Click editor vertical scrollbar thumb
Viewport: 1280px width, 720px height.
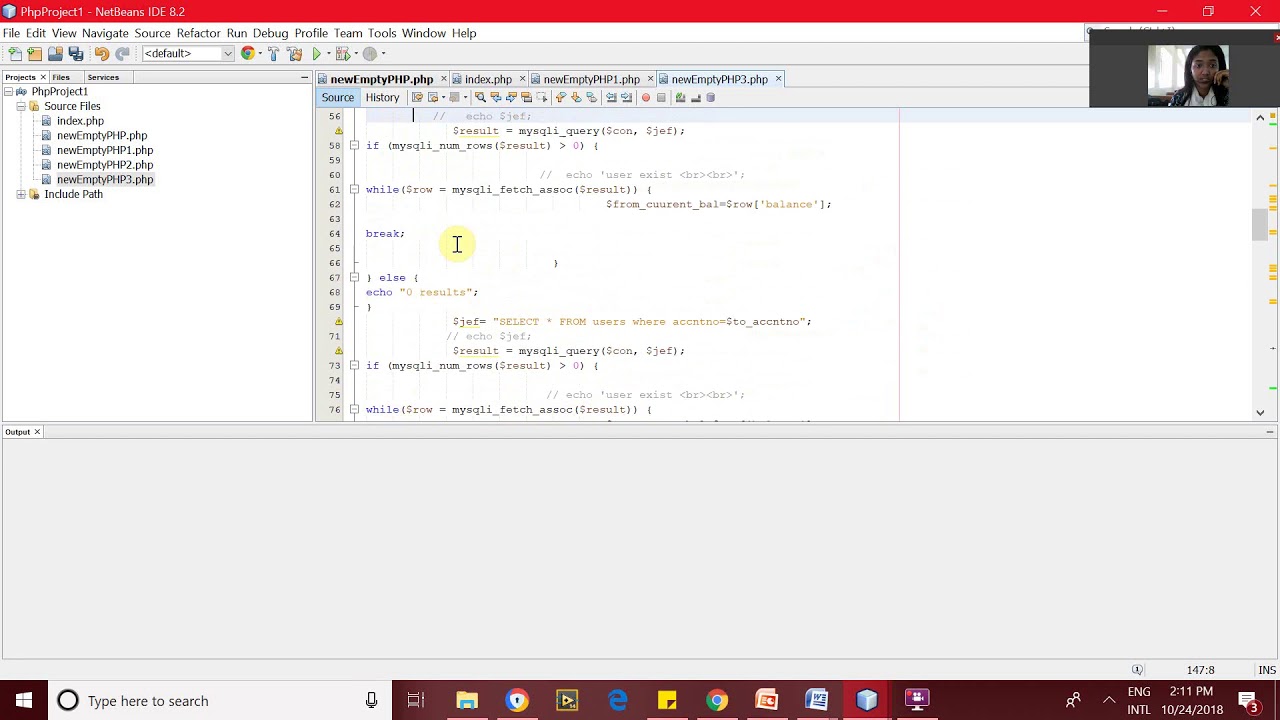[1259, 225]
